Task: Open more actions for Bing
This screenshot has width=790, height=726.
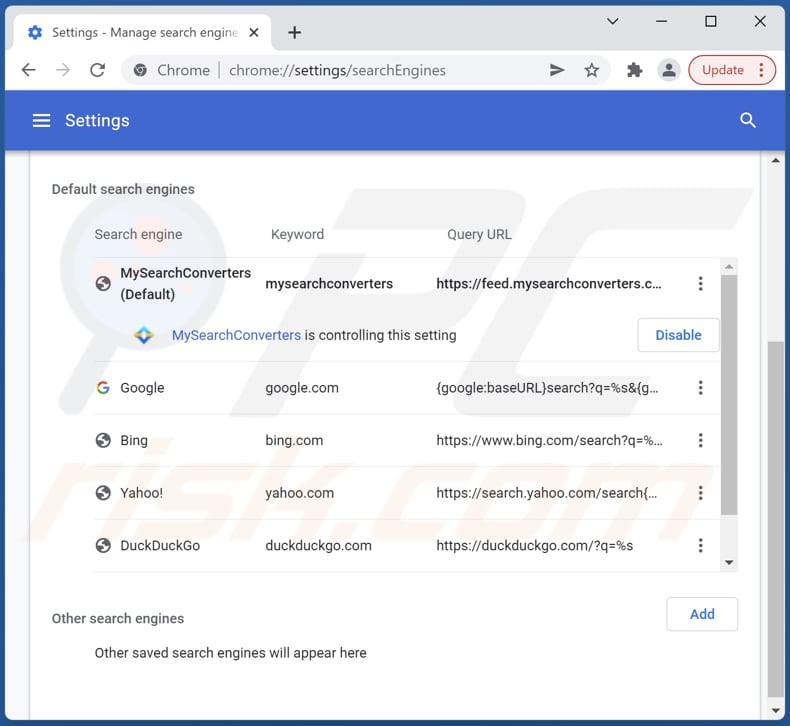Action: coord(700,440)
